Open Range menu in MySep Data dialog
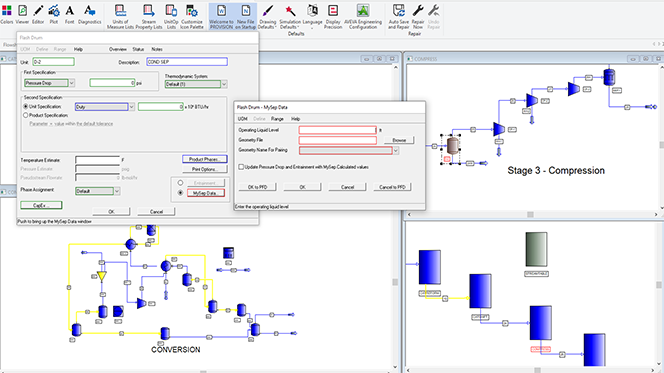The image size is (664, 373). pos(277,119)
